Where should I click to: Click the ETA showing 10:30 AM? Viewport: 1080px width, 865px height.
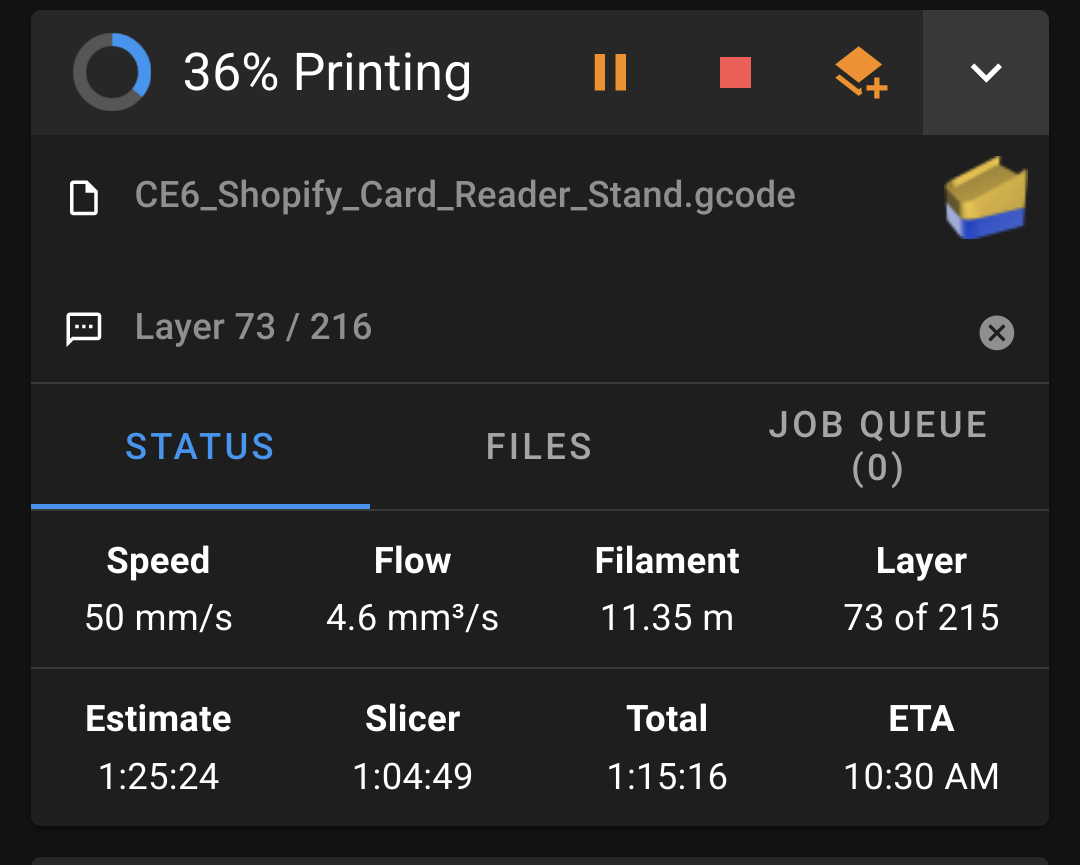point(921,776)
